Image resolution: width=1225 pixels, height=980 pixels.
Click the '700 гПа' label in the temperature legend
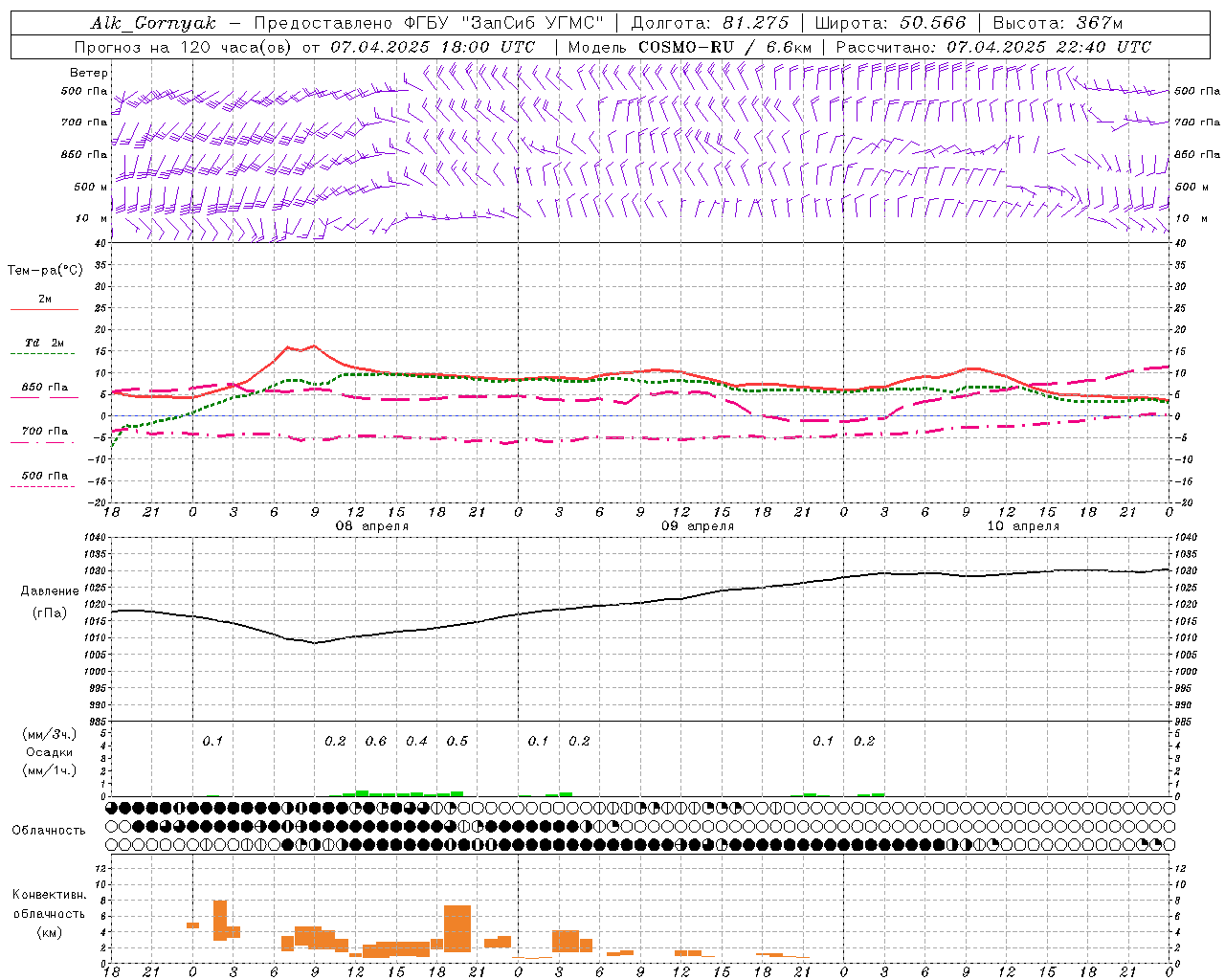[44, 432]
